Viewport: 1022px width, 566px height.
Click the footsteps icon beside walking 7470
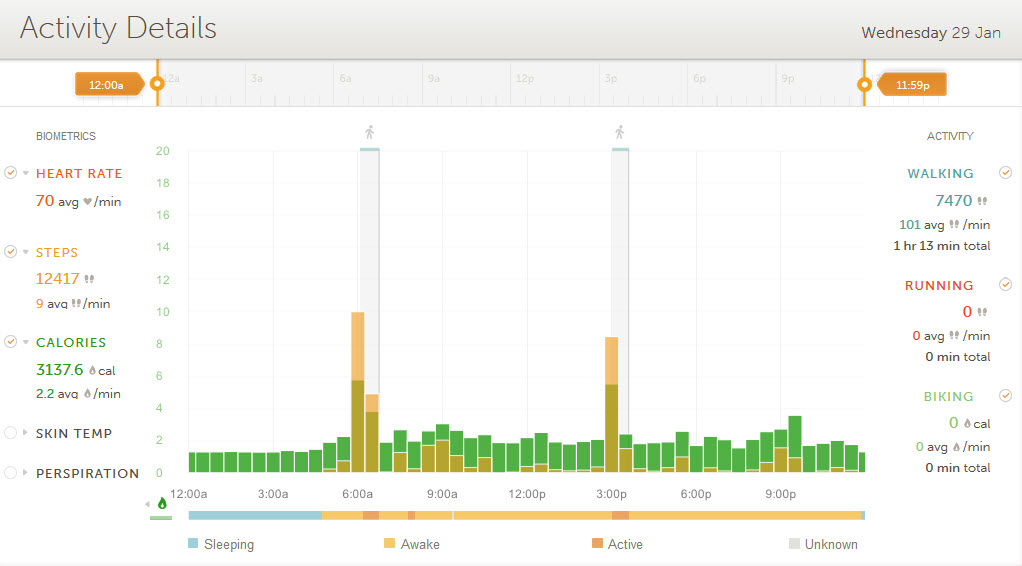coord(982,201)
